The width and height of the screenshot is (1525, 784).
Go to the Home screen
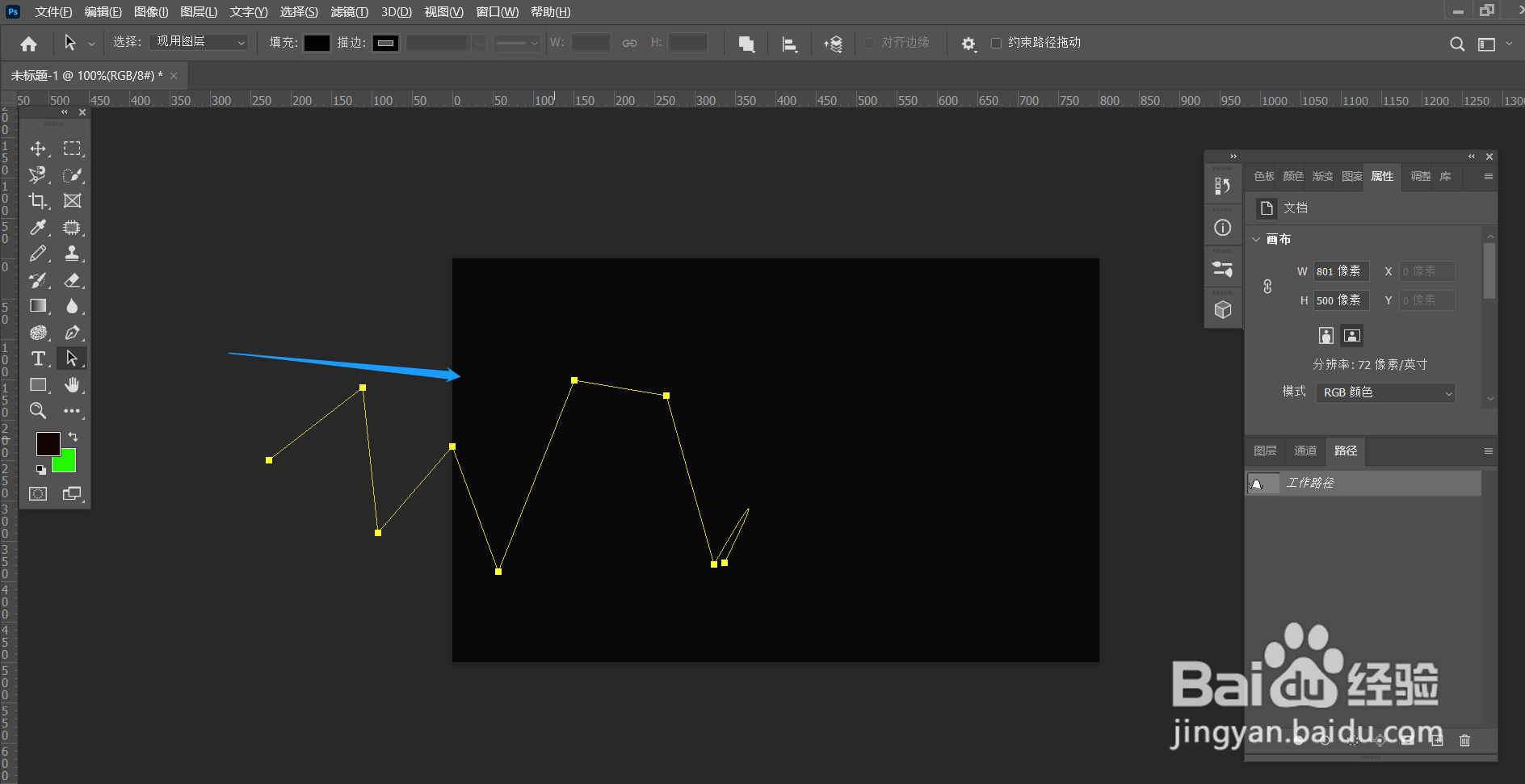tap(28, 44)
